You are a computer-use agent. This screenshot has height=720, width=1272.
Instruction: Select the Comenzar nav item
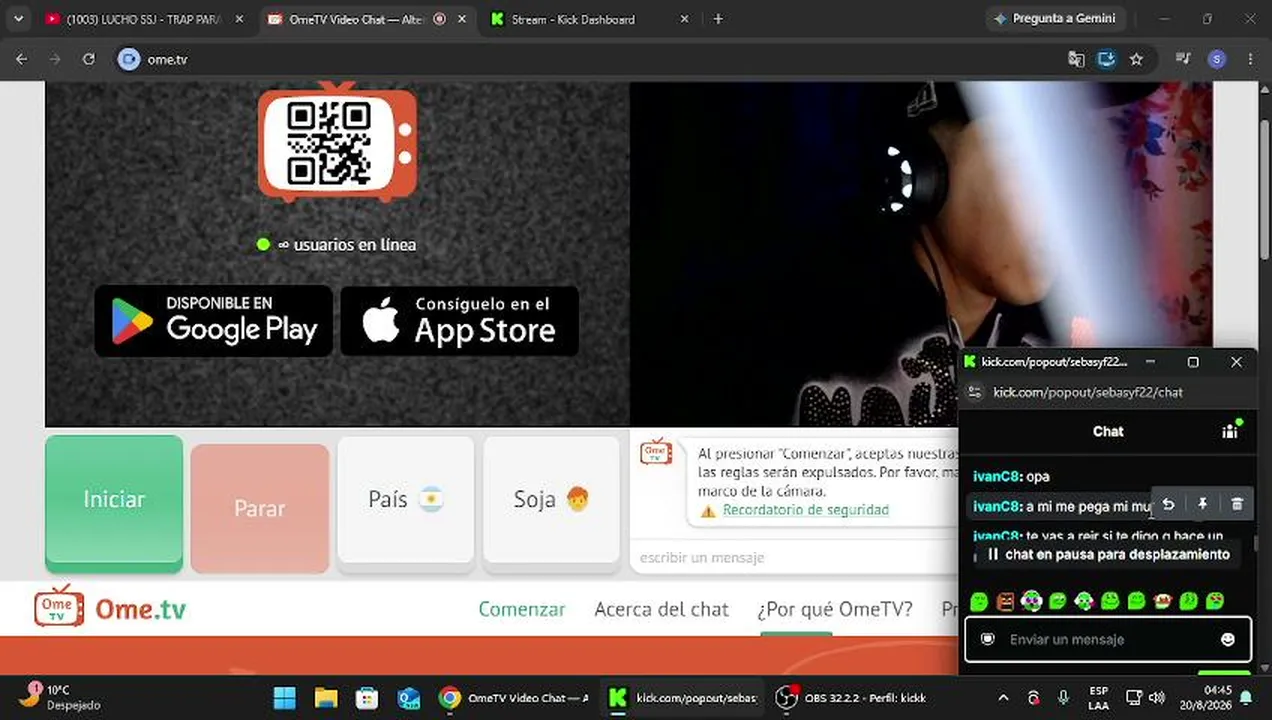click(522, 609)
